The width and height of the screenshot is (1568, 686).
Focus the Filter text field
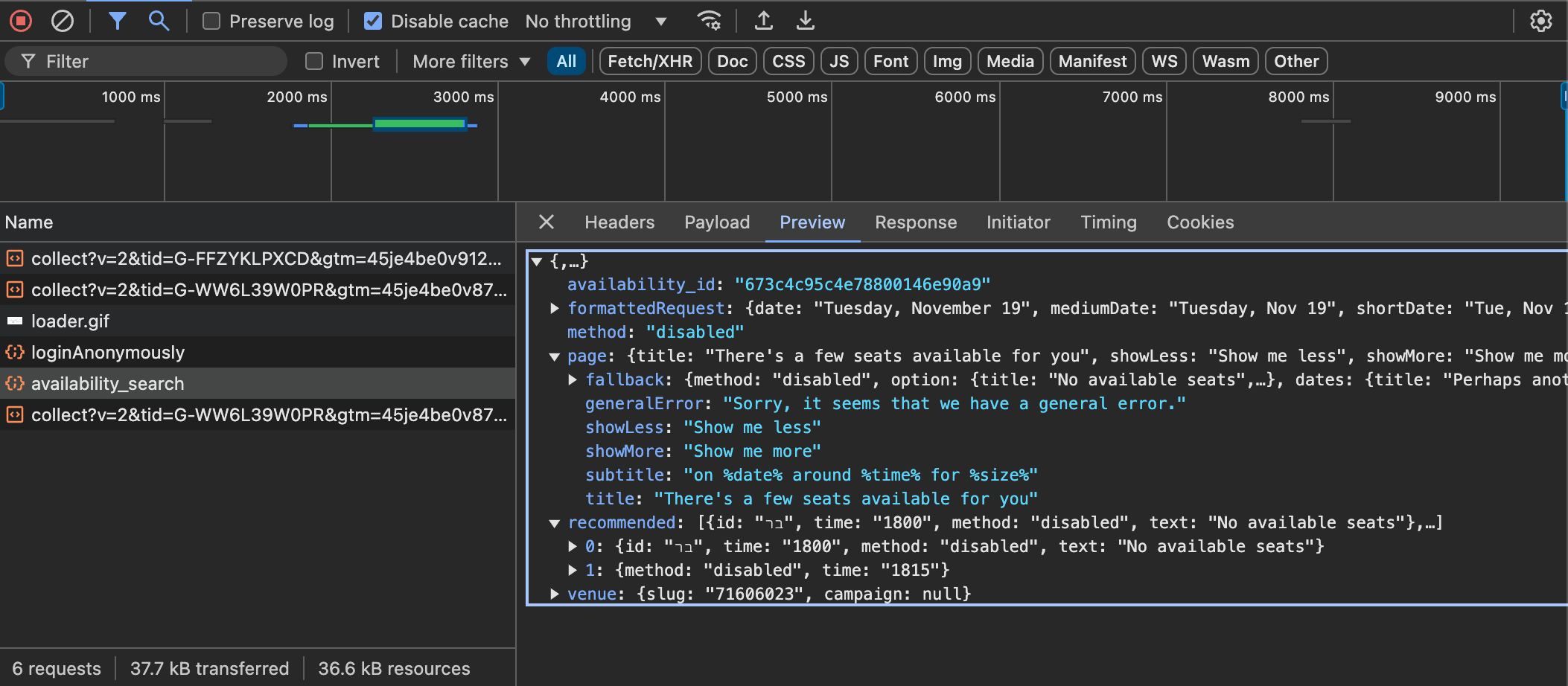(146, 61)
